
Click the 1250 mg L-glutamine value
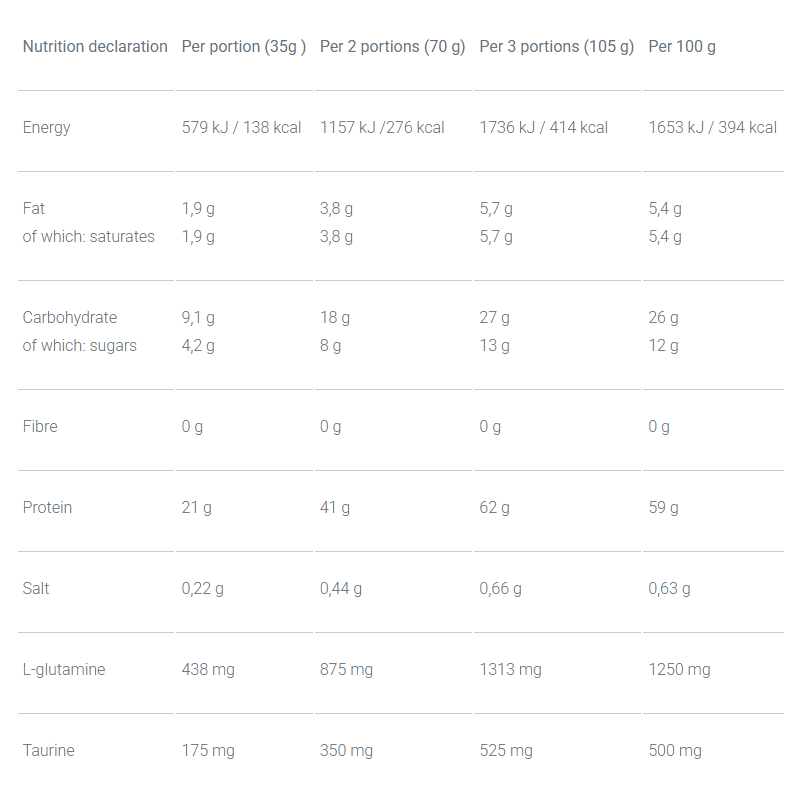point(679,670)
